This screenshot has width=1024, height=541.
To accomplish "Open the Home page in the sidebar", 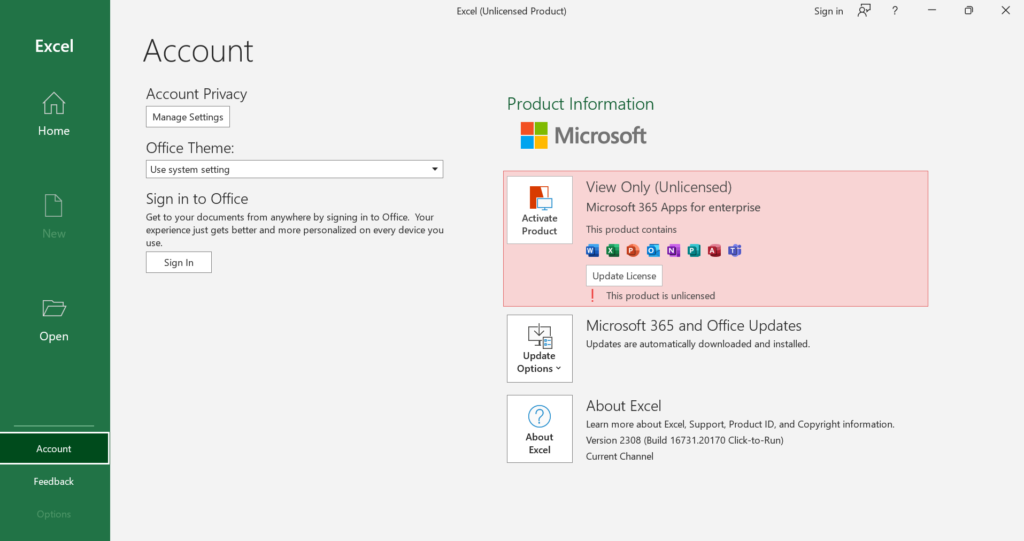I will tap(54, 114).
